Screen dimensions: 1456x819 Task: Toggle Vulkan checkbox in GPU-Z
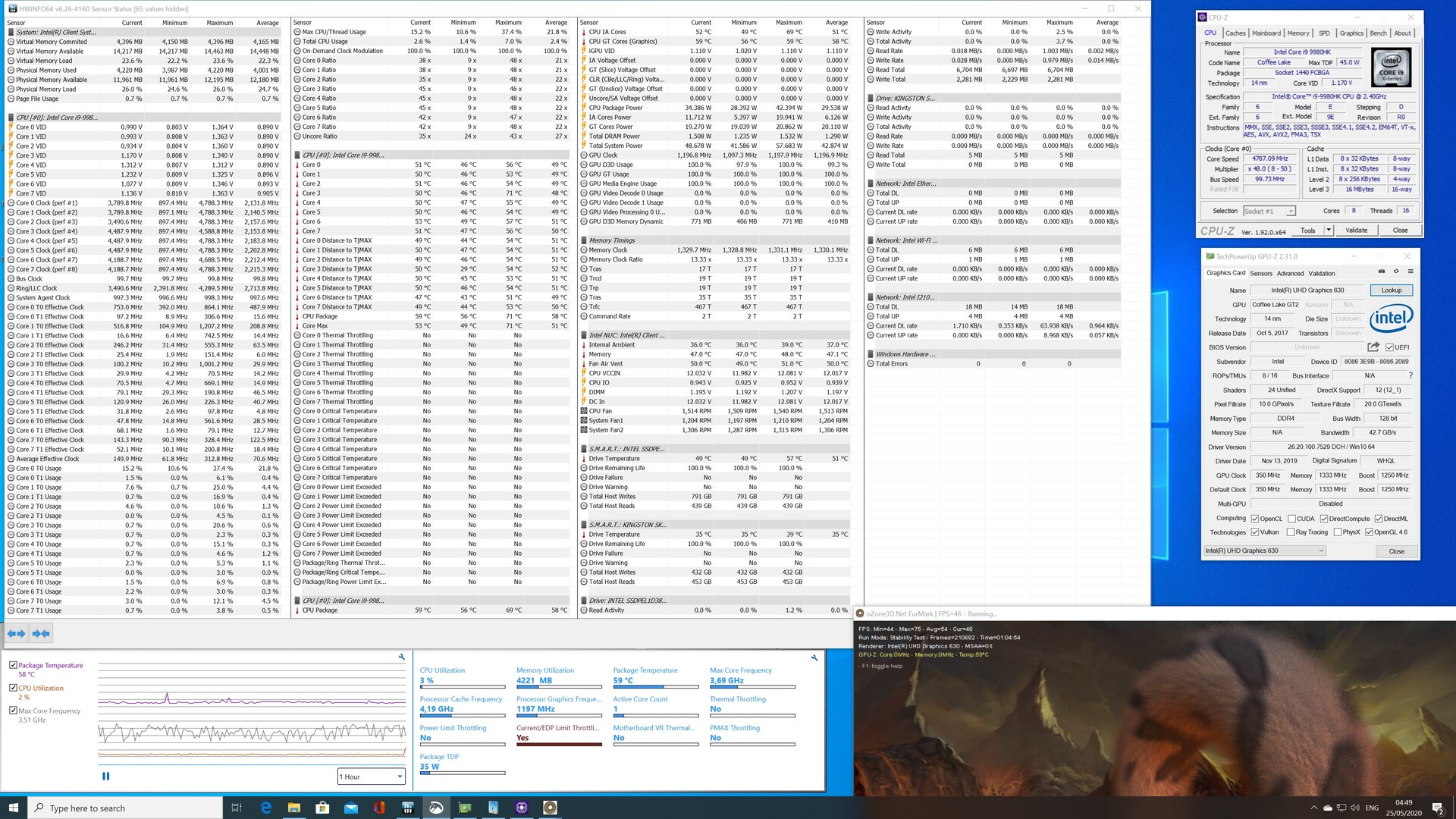point(1255,532)
